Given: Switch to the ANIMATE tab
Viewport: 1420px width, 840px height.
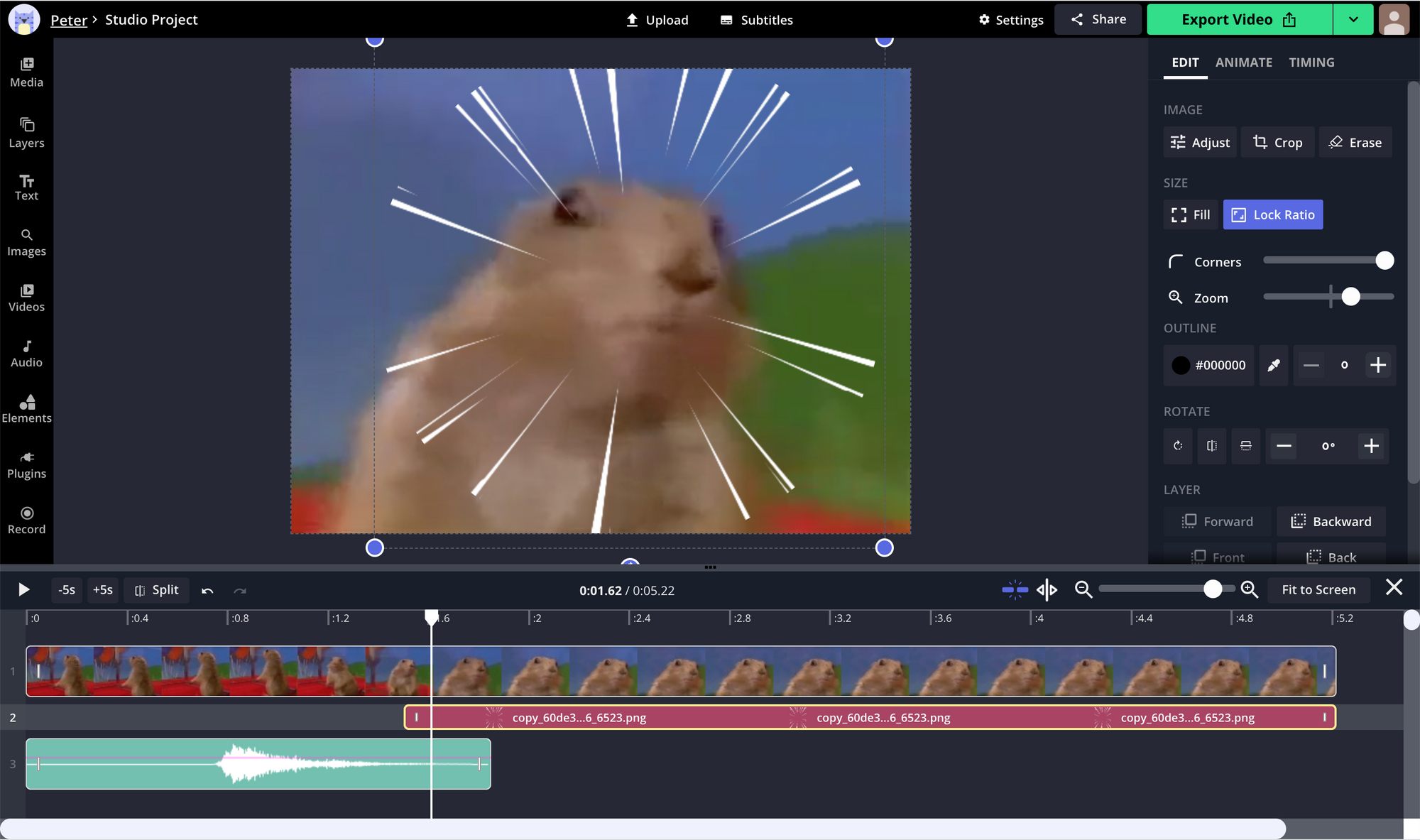Looking at the screenshot, I should pos(1243,62).
